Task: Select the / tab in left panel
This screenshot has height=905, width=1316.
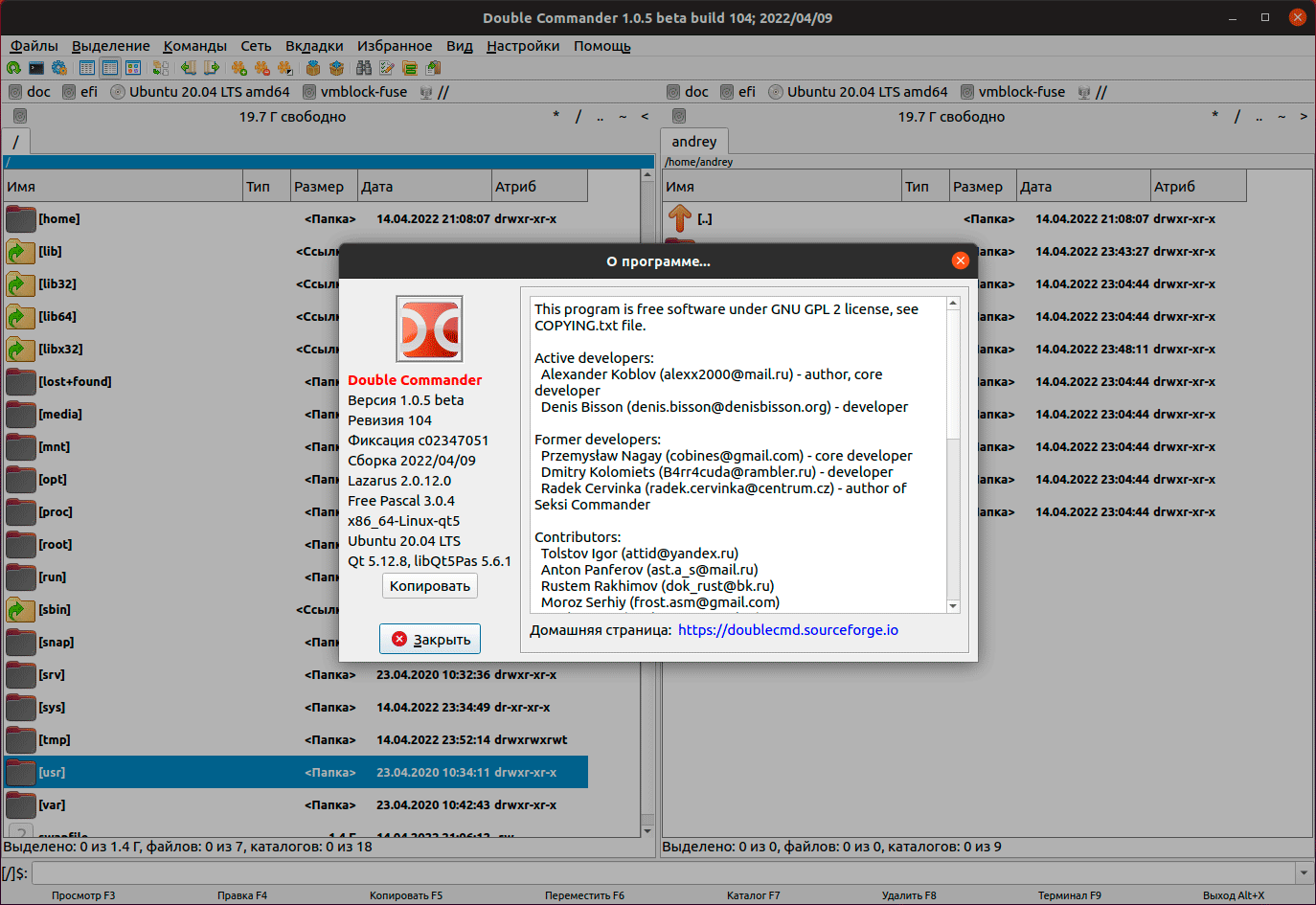Action: click(16, 142)
